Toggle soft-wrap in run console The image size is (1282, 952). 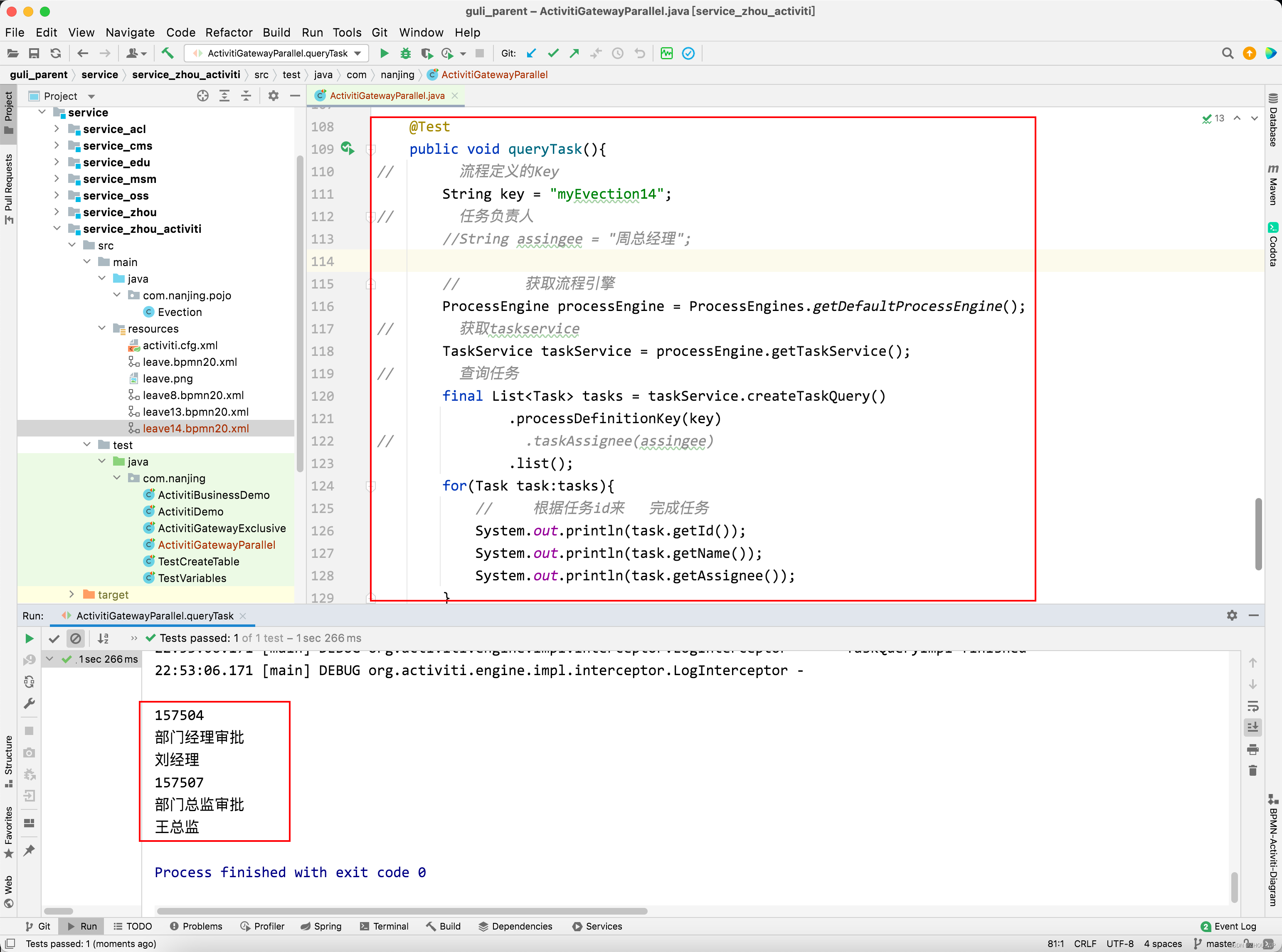pyautogui.click(x=1252, y=706)
